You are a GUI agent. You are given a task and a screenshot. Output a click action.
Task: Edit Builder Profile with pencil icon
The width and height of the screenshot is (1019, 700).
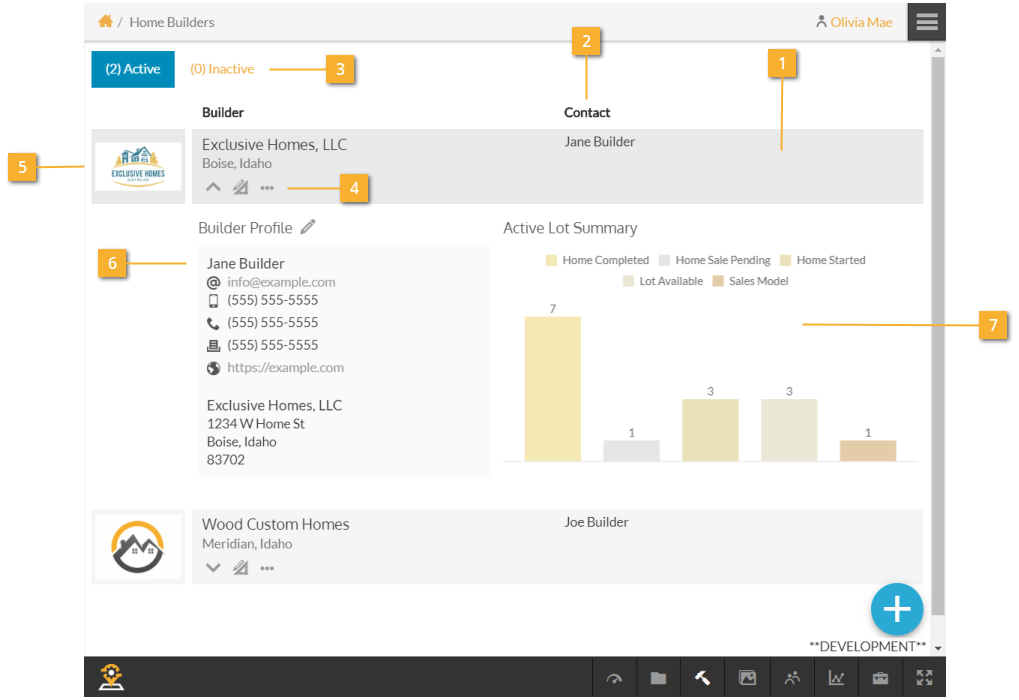(x=308, y=227)
